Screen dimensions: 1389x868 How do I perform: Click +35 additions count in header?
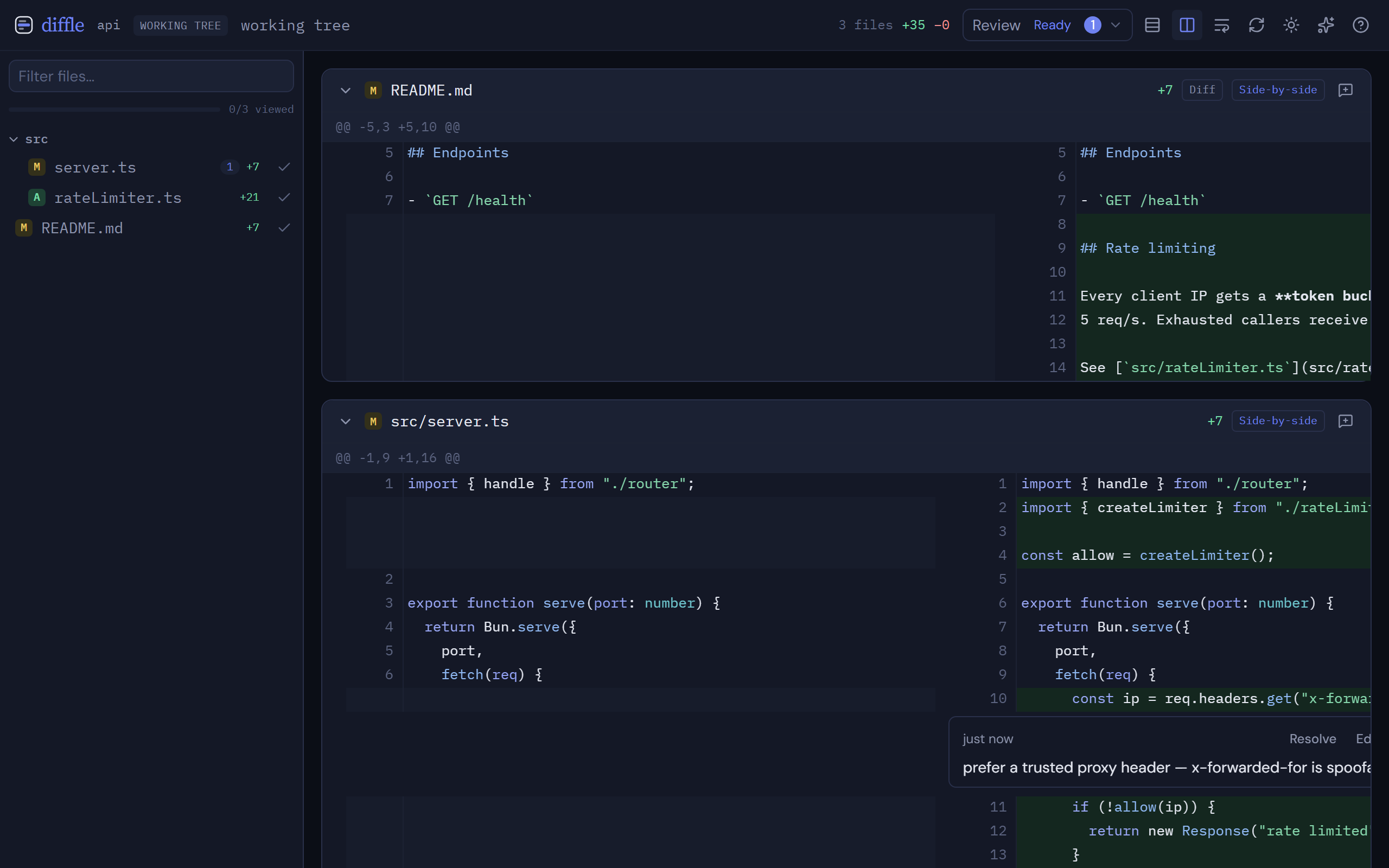(x=913, y=25)
